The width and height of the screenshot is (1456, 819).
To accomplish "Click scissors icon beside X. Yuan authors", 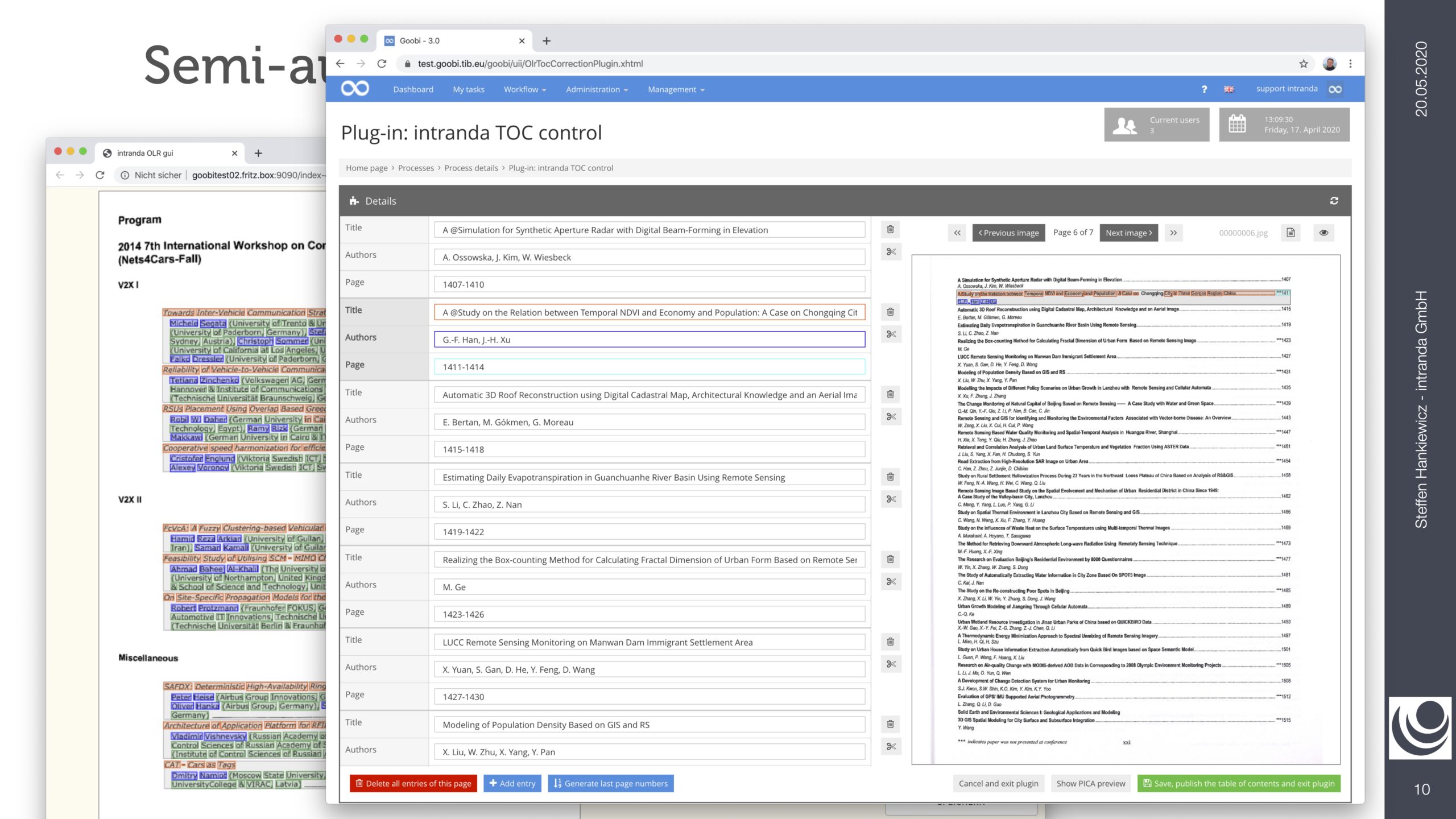I will (891, 664).
